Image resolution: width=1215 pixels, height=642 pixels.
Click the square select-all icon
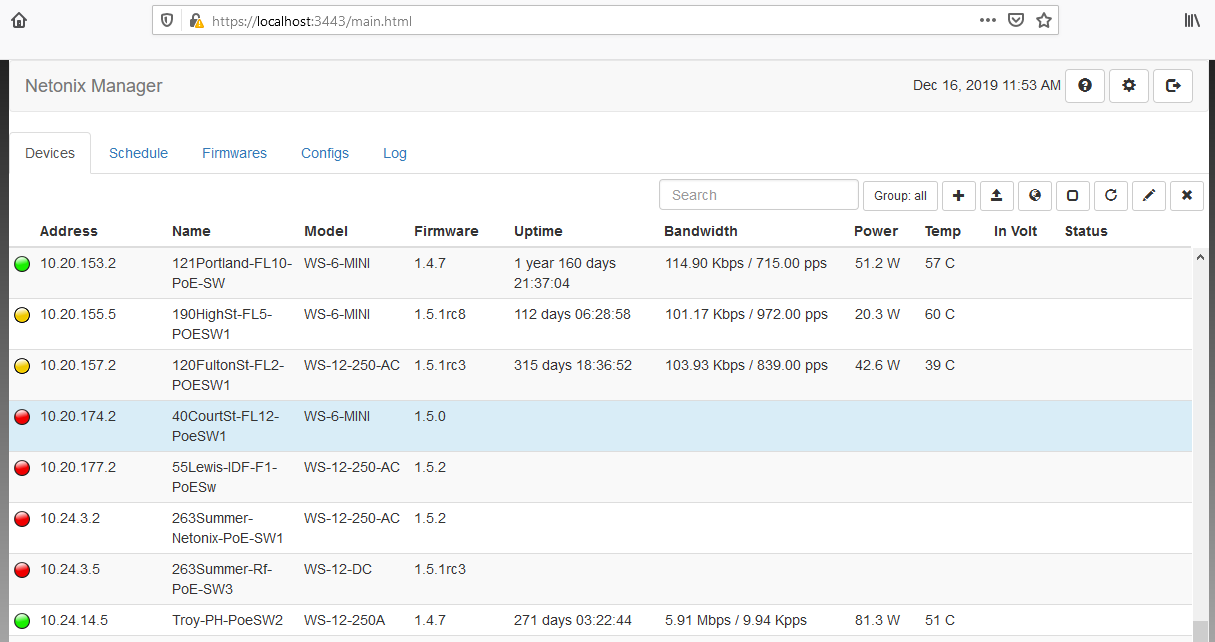click(1072, 196)
